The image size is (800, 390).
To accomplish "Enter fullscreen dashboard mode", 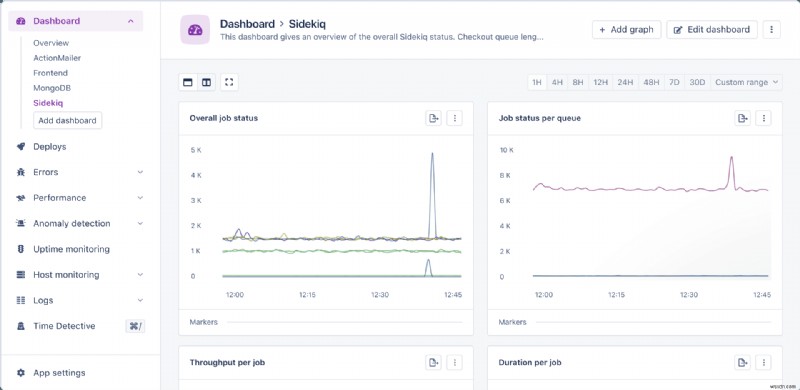I will click(x=229, y=82).
